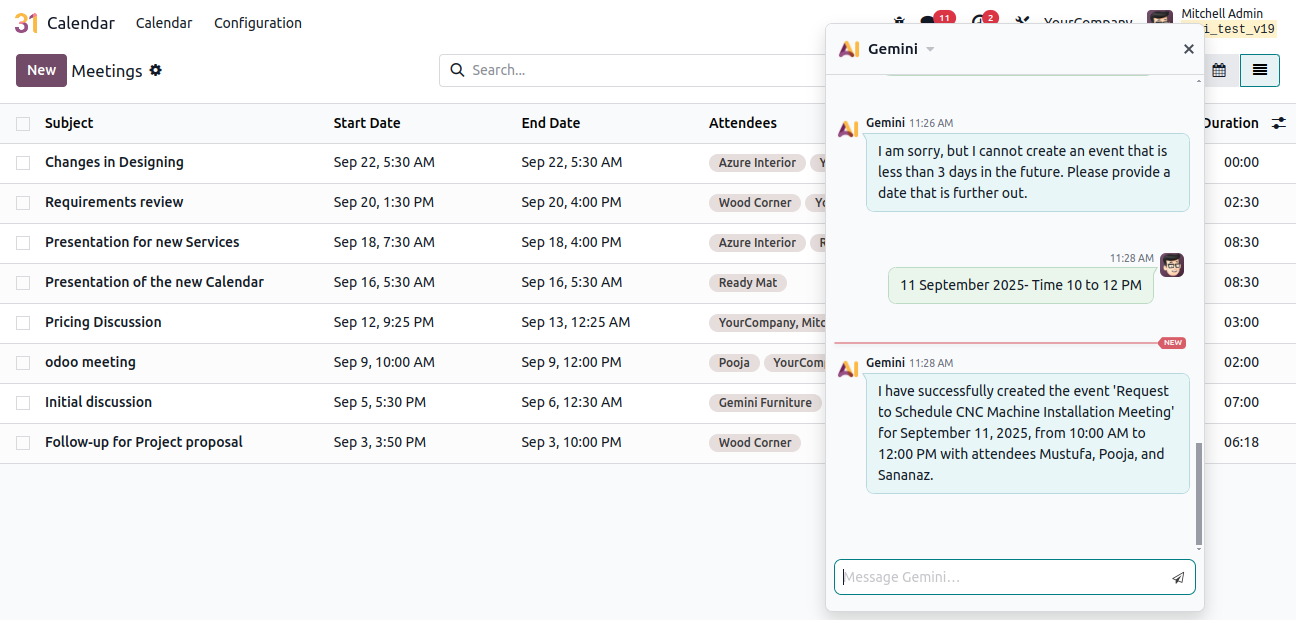
Task: Select the 'odoo meeting' row checkbox
Action: tap(23, 363)
